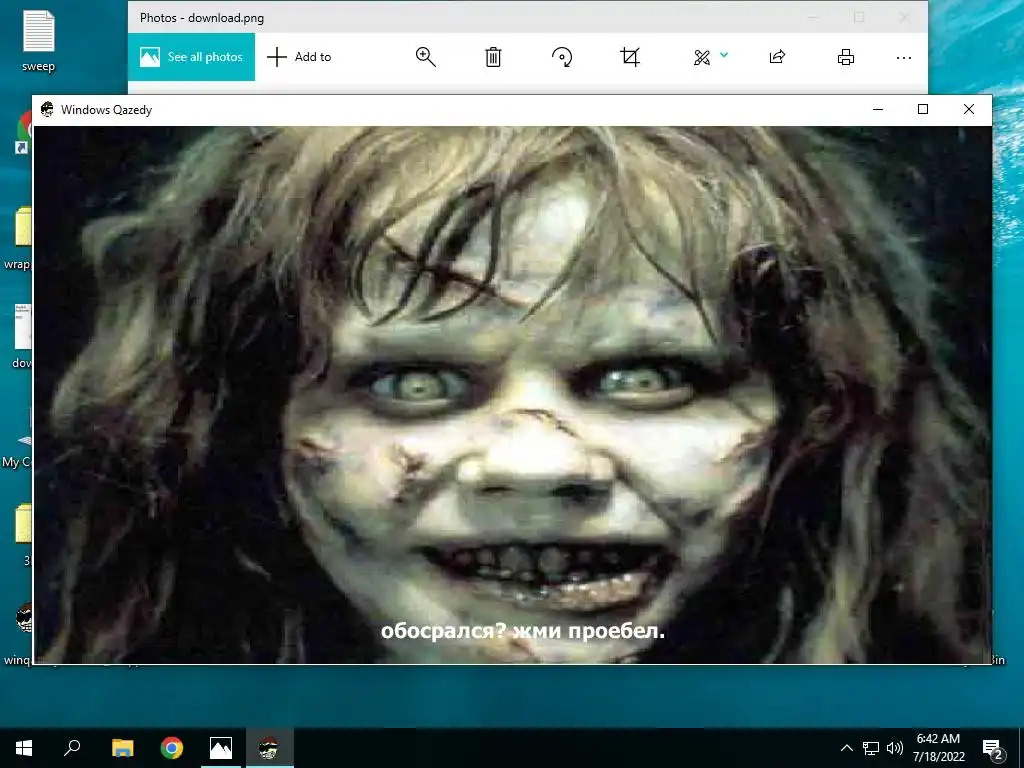1024x768 pixels.
Task: Open volume control tray icon
Action: (895, 748)
